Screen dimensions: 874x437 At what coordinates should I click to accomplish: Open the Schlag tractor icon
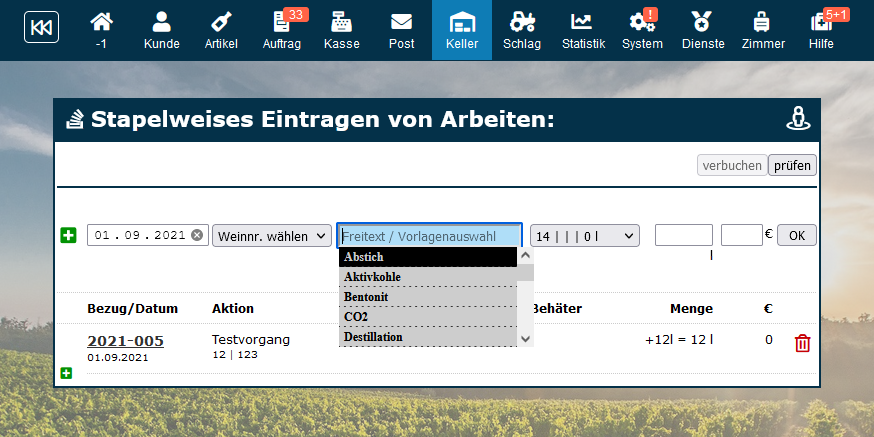pos(521,22)
